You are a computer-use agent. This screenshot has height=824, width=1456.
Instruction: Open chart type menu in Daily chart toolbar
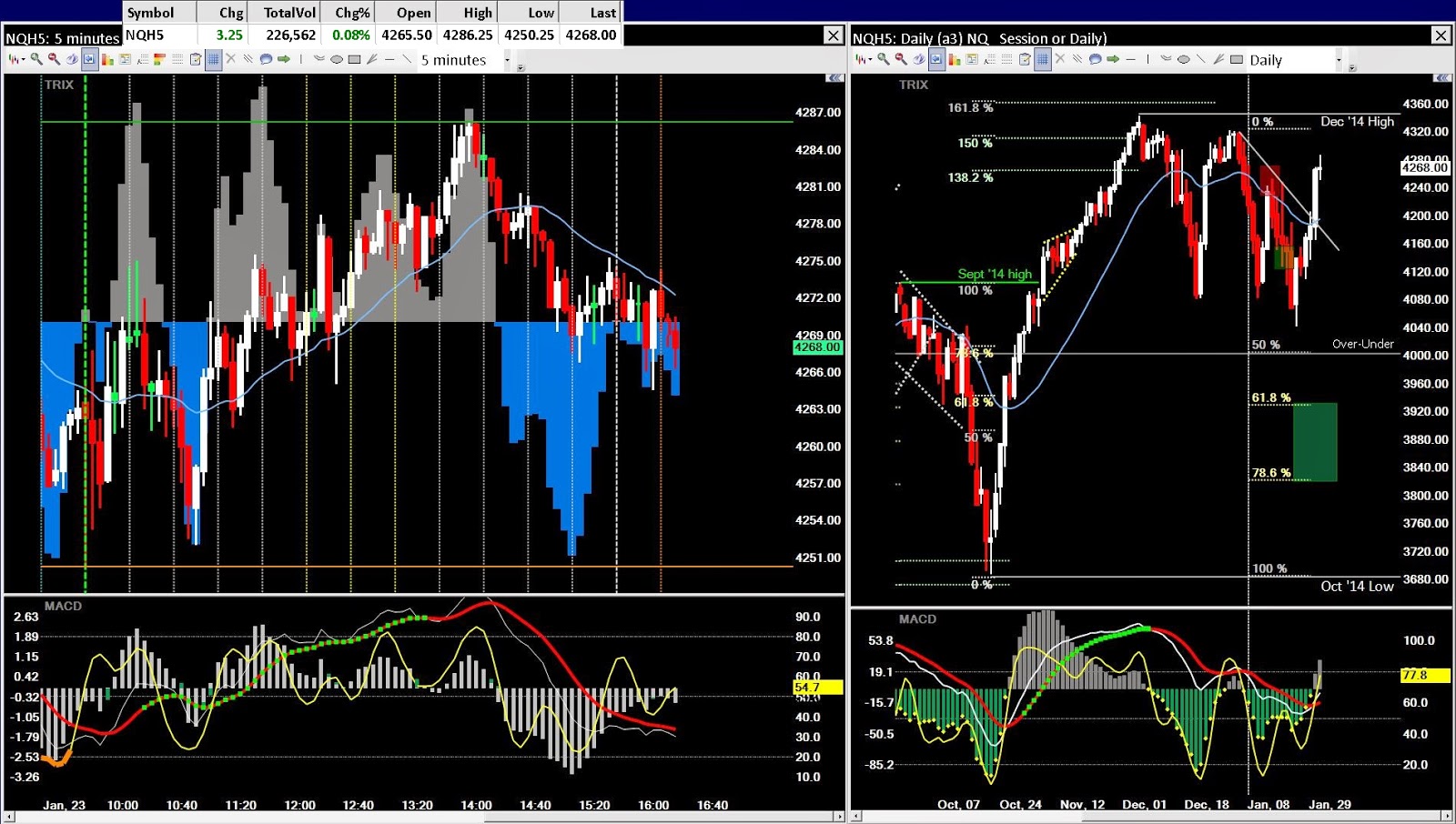(x=863, y=59)
